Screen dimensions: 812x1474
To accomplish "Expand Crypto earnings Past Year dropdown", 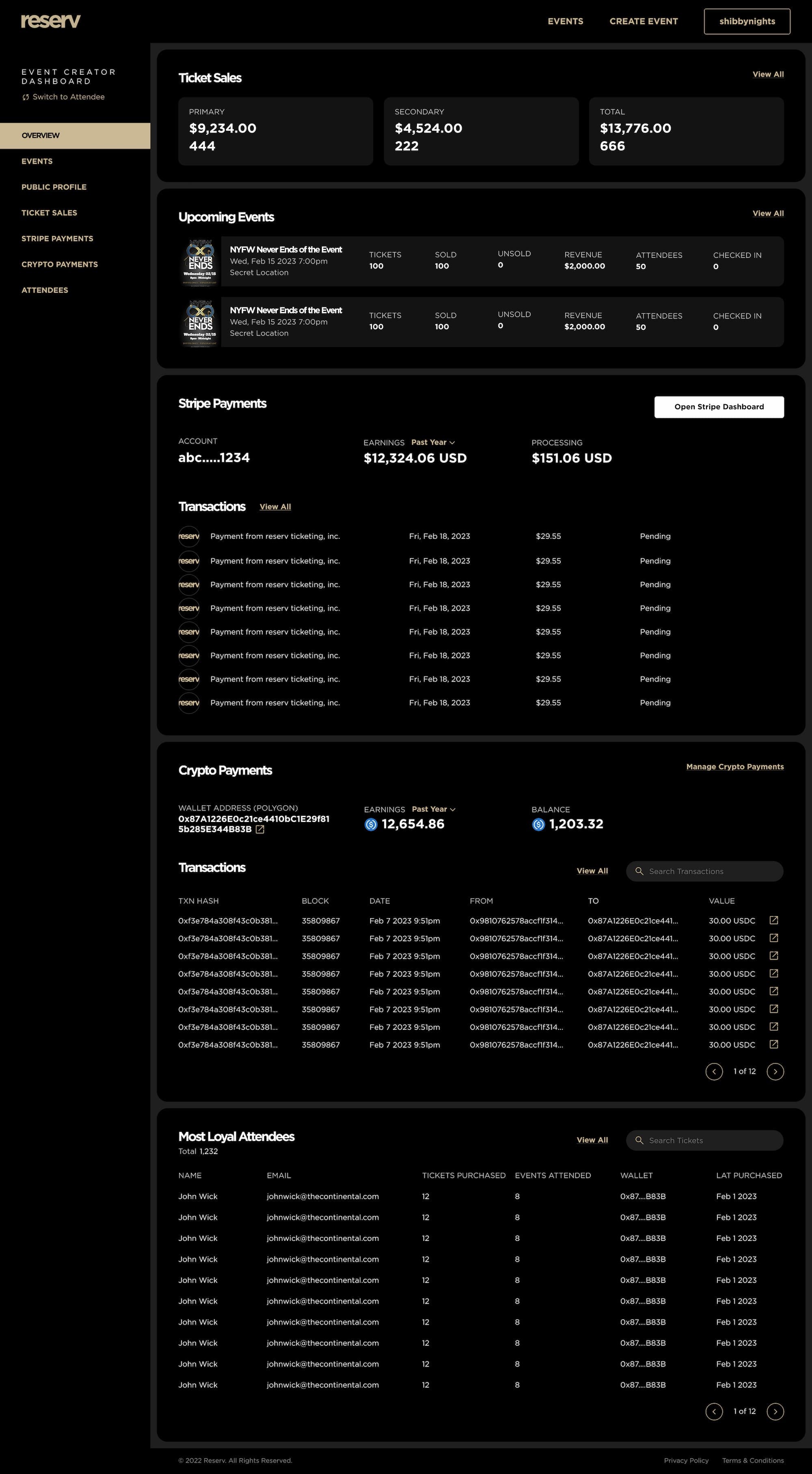I will (x=434, y=809).
